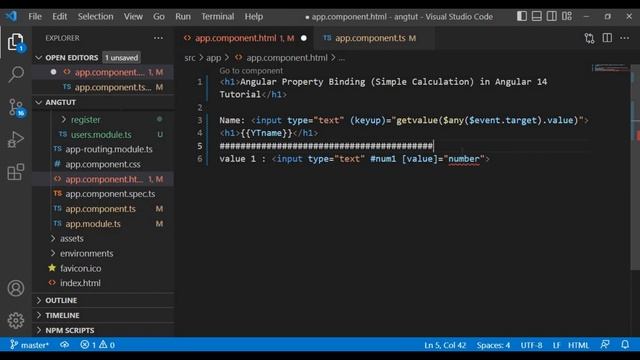The image size is (640, 360).
Task: Open Customize Layout icon
Action: tap(567, 16)
